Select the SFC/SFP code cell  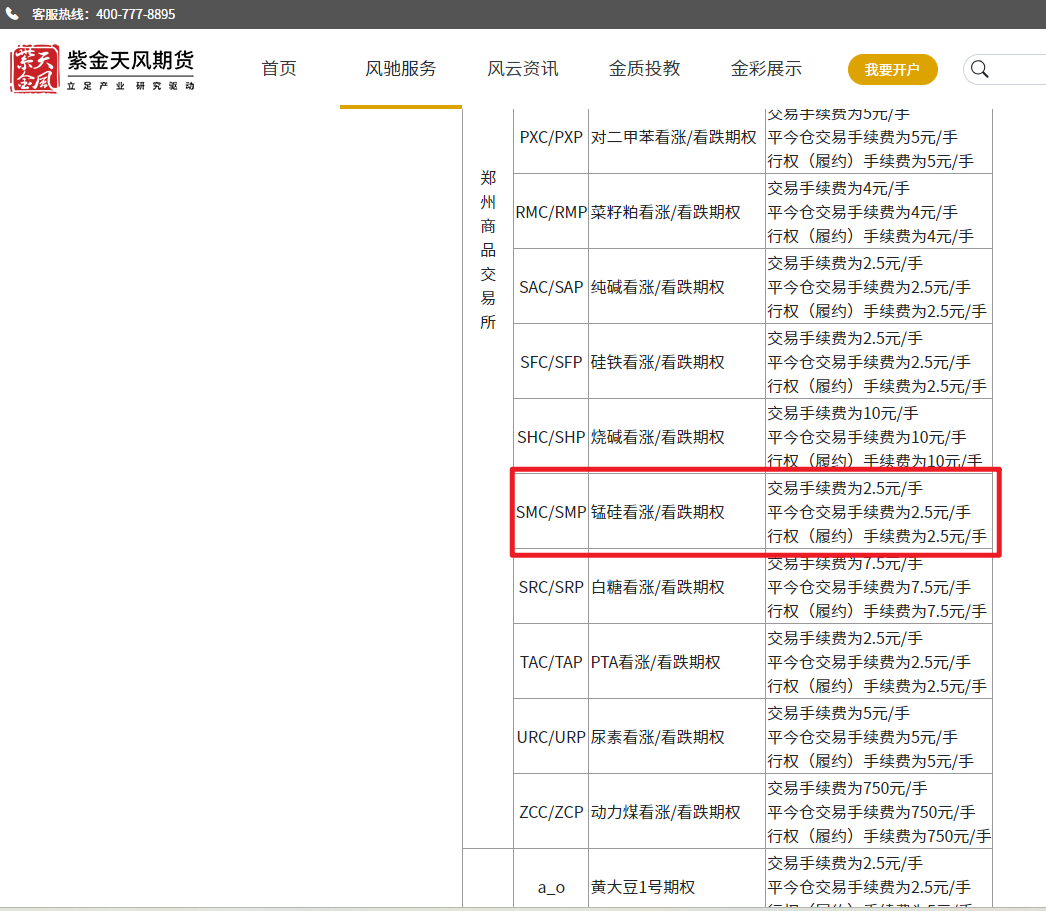[551, 362]
